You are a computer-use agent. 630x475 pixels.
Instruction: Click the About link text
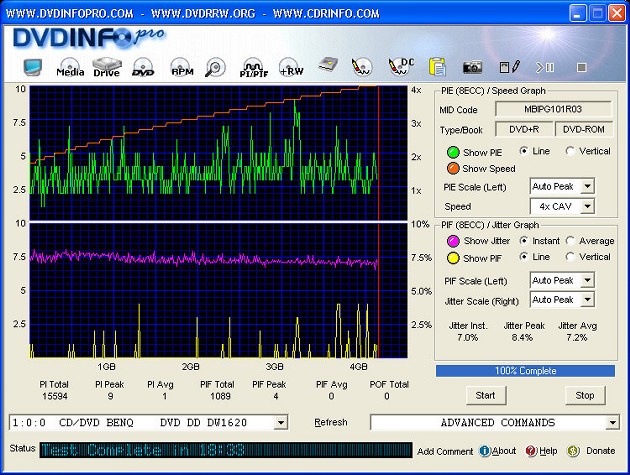tap(504, 451)
